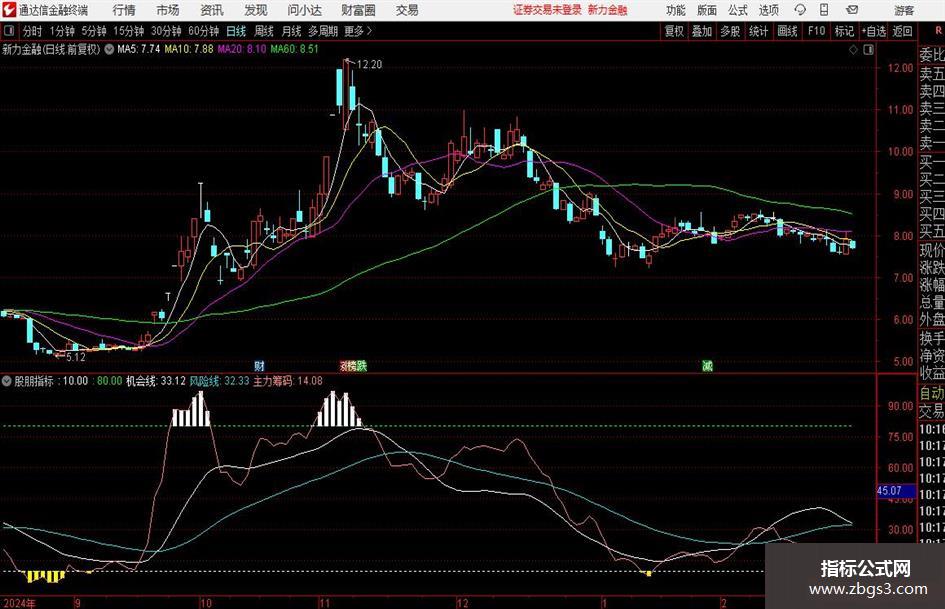Open the 公式 menu
The width and height of the screenshot is (945, 609).
click(x=737, y=10)
